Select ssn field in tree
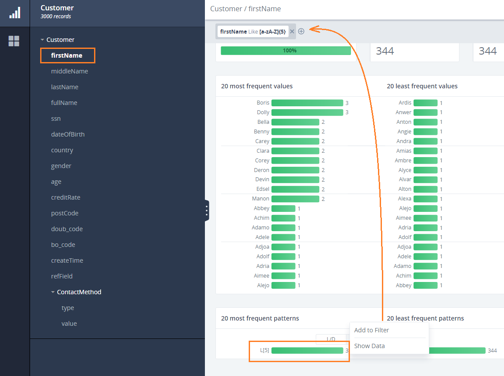504x376 pixels. coord(56,119)
